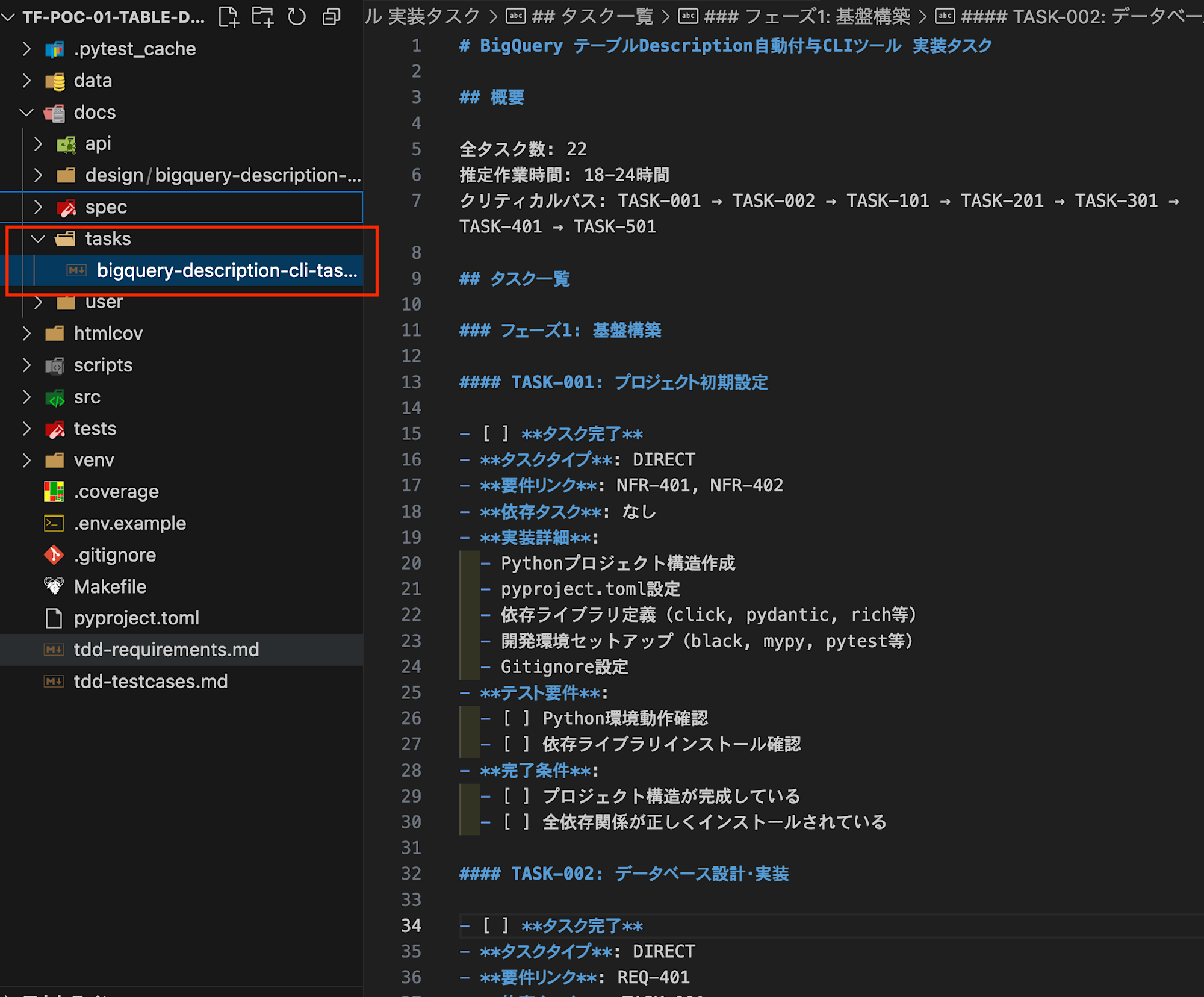Screen dimensions: 1204x997
Task: Click line '推定作業時間: 18-24時間'
Action: tap(564, 175)
